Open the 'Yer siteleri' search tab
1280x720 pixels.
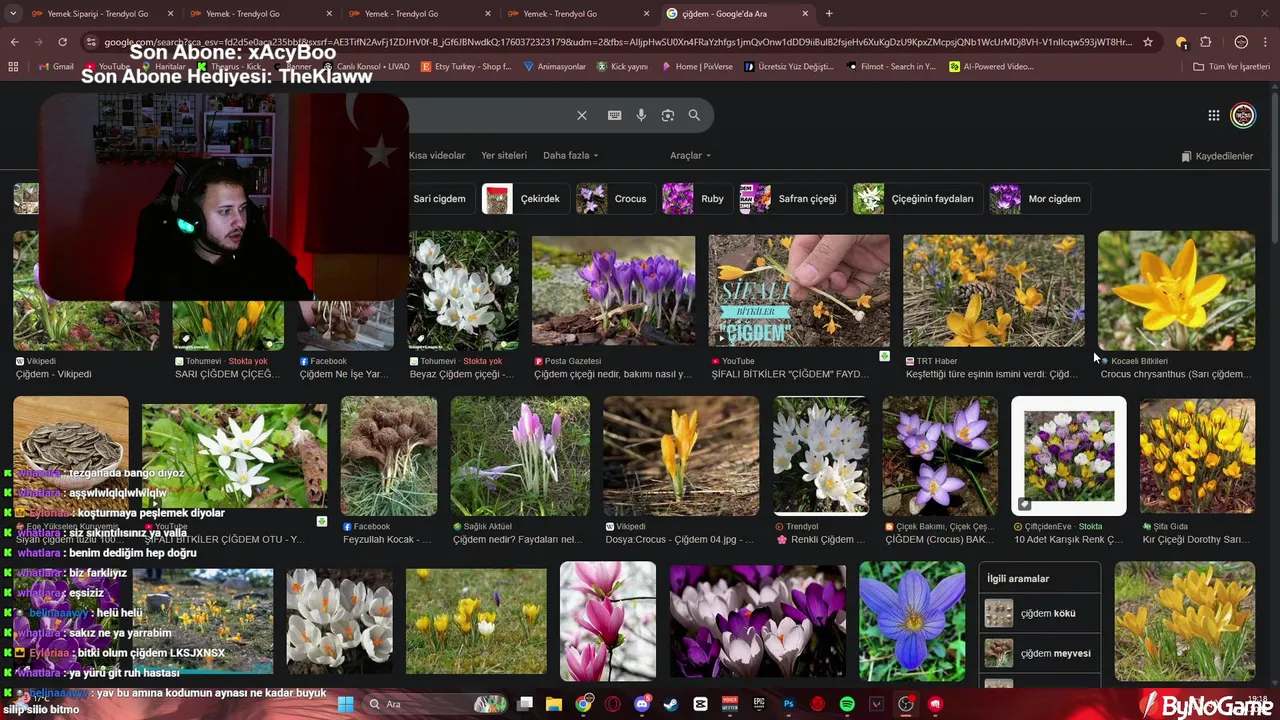[x=504, y=155]
